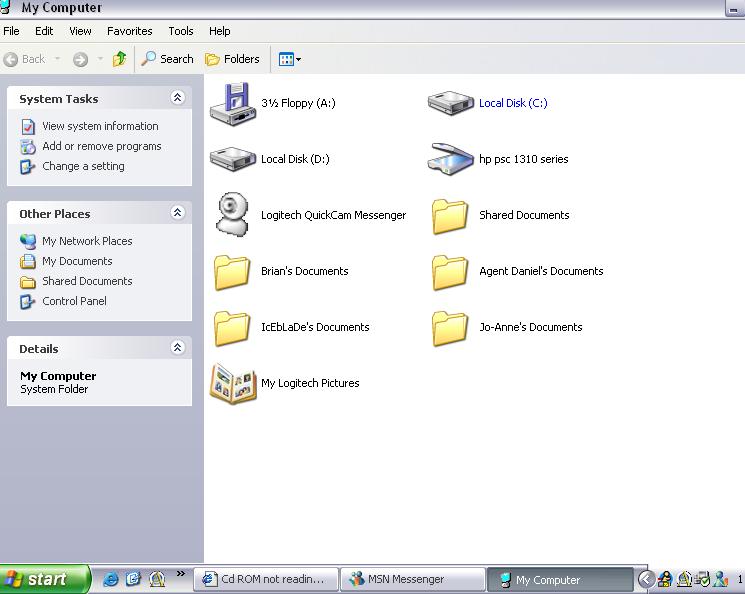Select IcEbLaDe's Documents folder icon
The height and width of the screenshot is (594, 745).
(232, 328)
